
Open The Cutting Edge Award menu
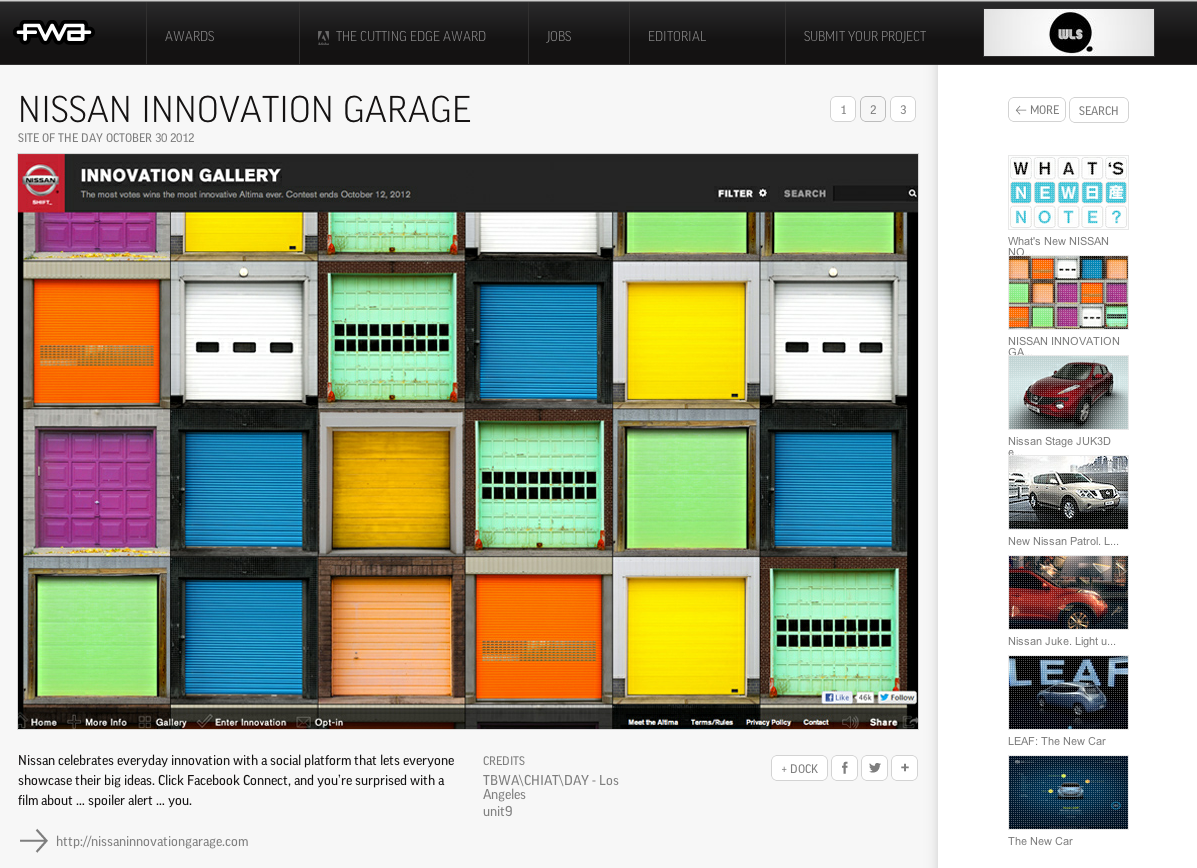[411, 36]
